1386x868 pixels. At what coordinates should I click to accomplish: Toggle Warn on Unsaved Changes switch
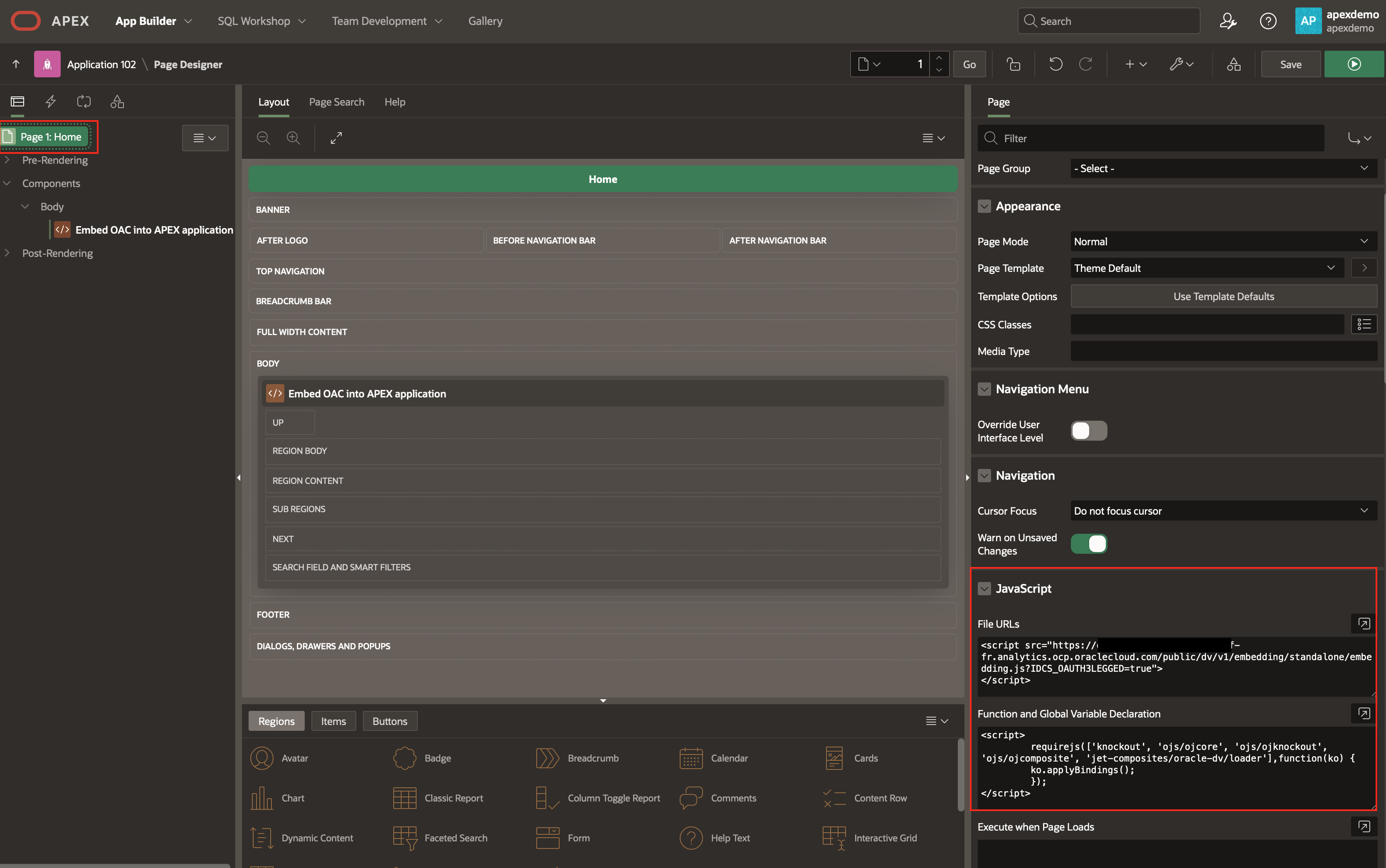[1088, 544]
